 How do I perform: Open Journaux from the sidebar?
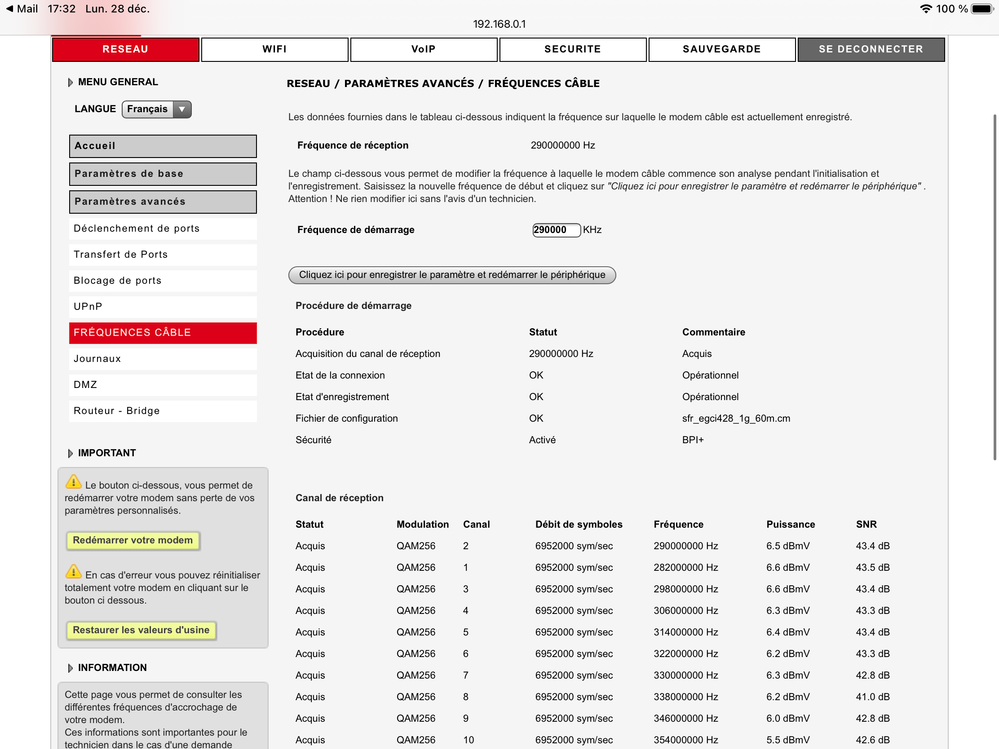click(162, 358)
